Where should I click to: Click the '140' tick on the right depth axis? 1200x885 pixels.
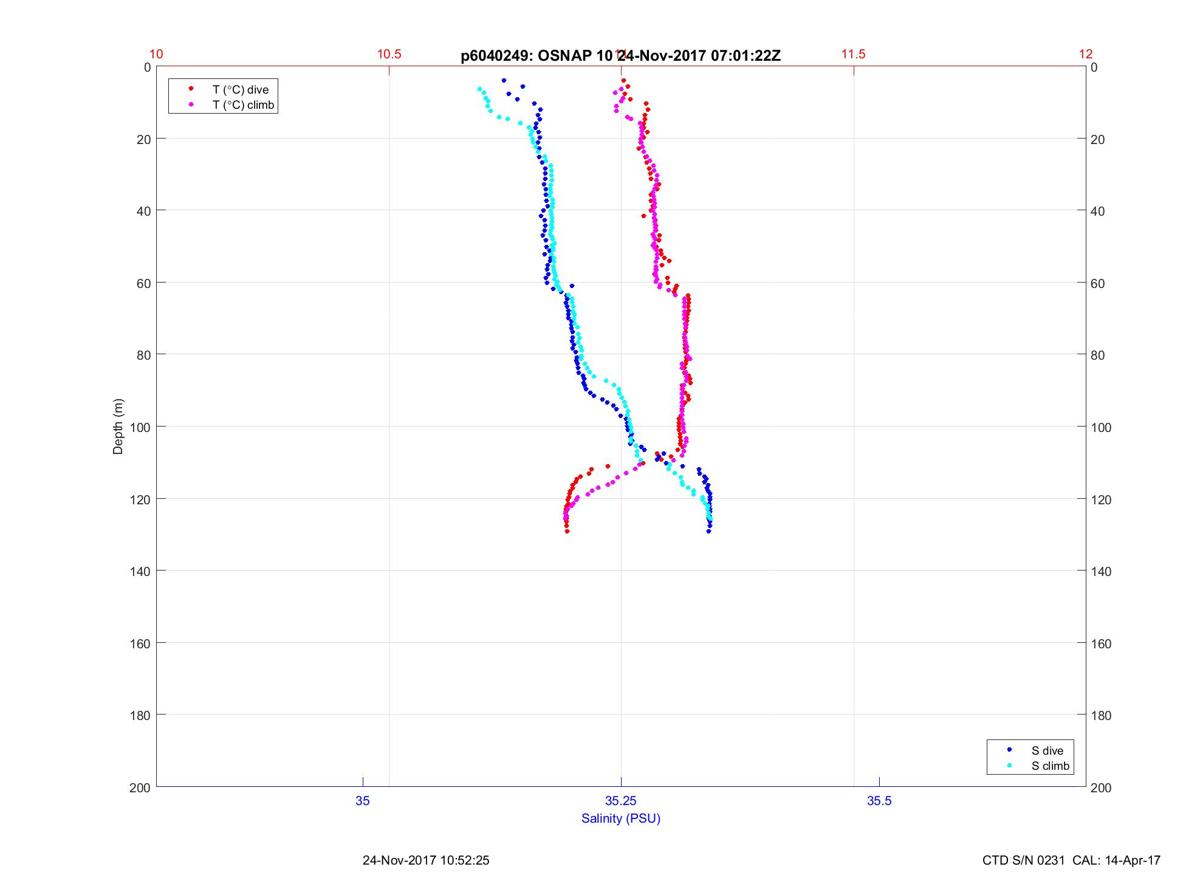pyautogui.click(x=1101, y=571)
